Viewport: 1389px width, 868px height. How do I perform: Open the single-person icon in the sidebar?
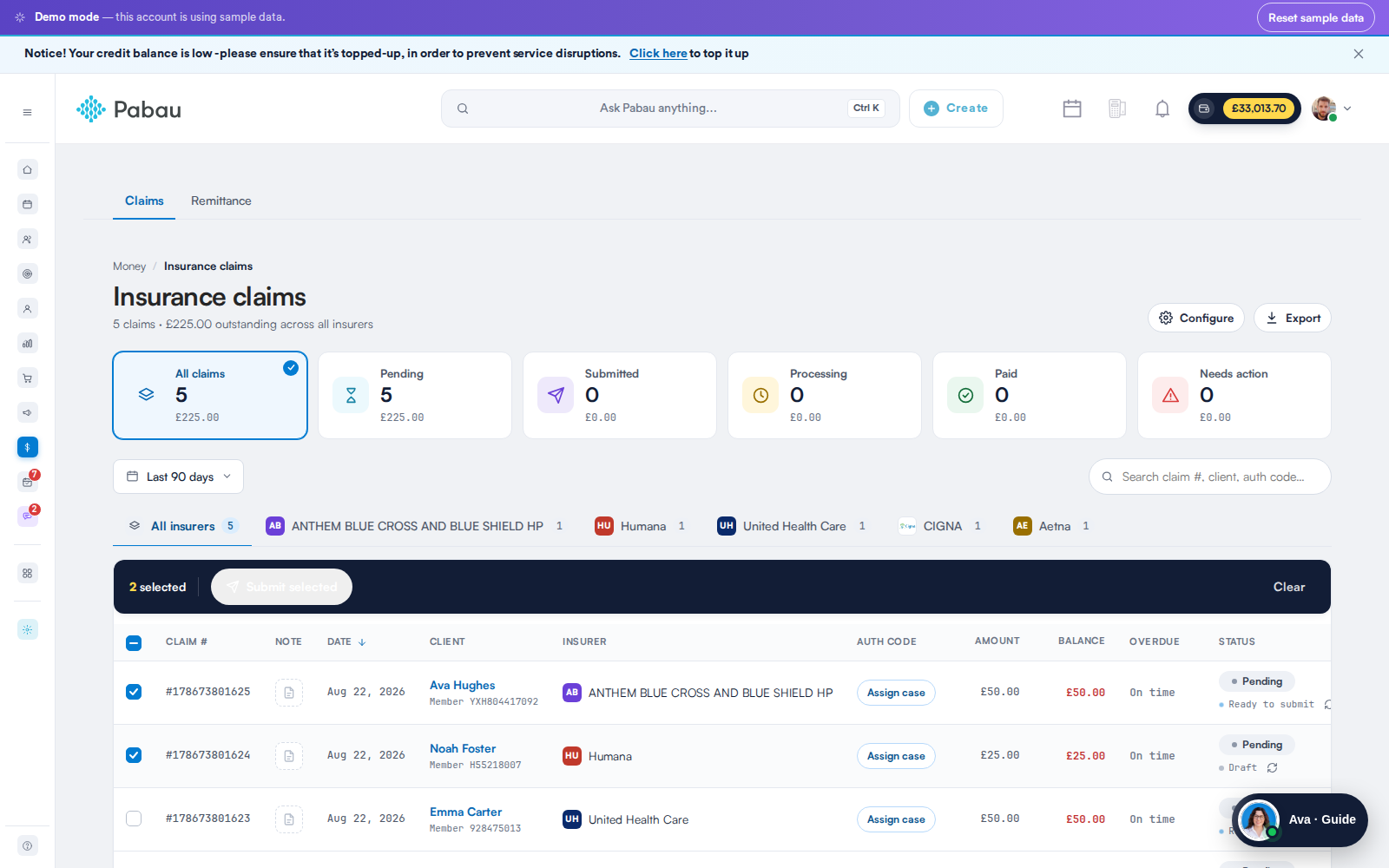(x=27, y=308)
